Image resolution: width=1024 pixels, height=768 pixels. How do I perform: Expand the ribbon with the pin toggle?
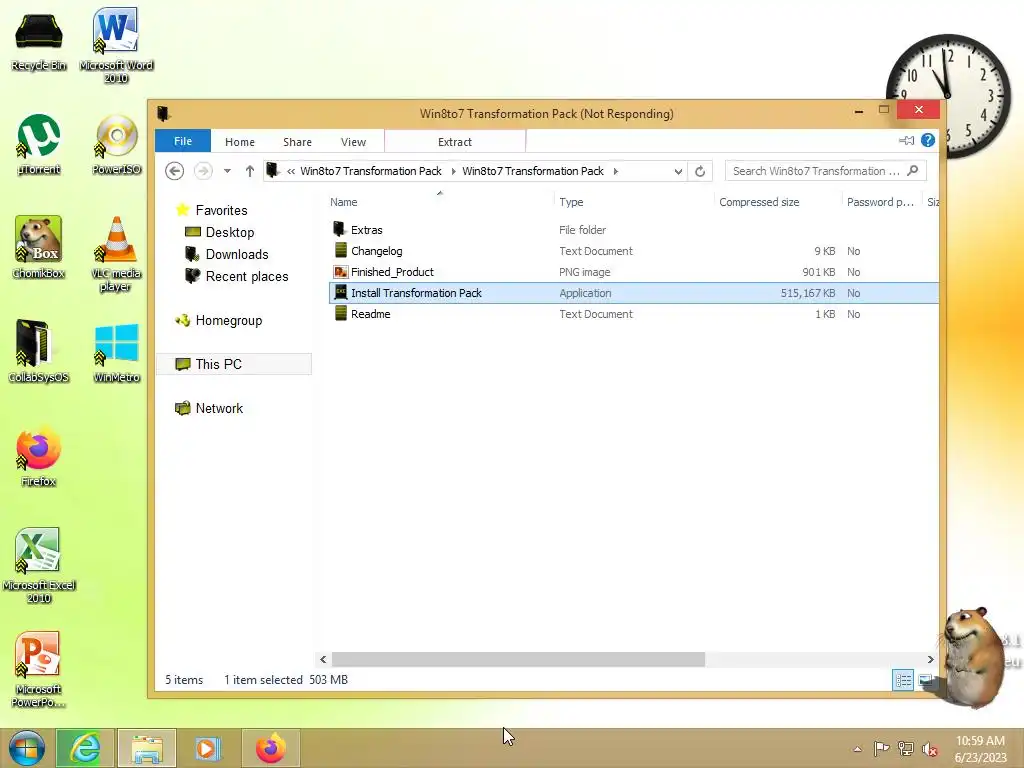click(906, 140)
